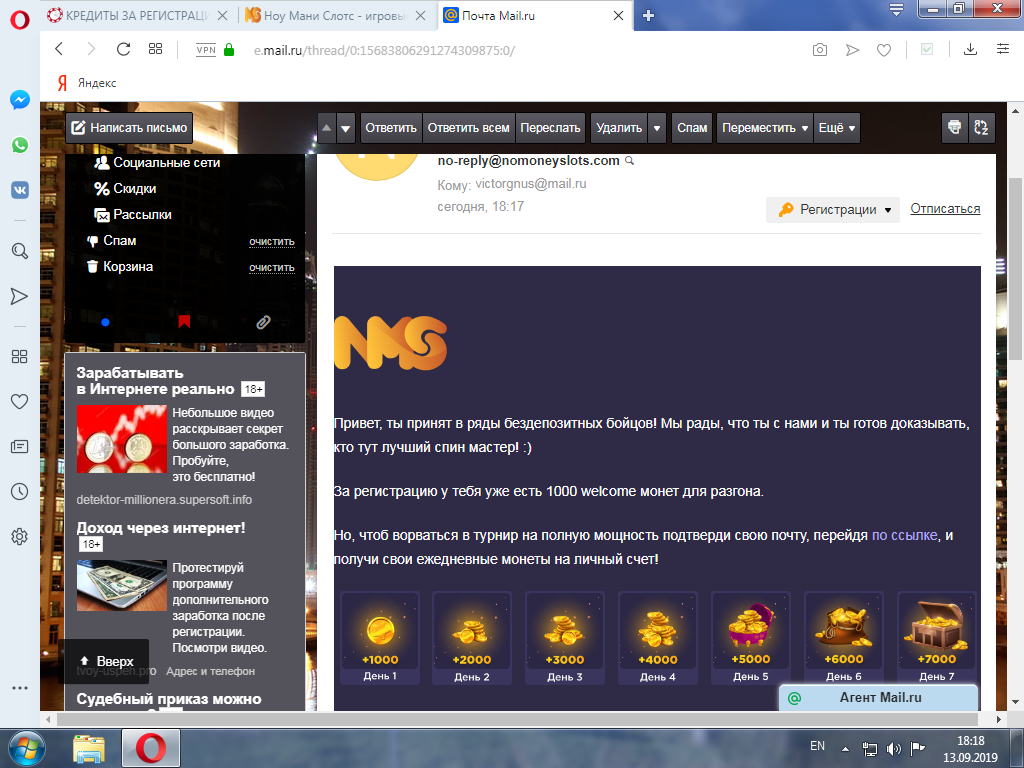The width and height of the screenshot is (1024, 768).
Task: Open Opera settings gear icon
Action: point(20,537)
